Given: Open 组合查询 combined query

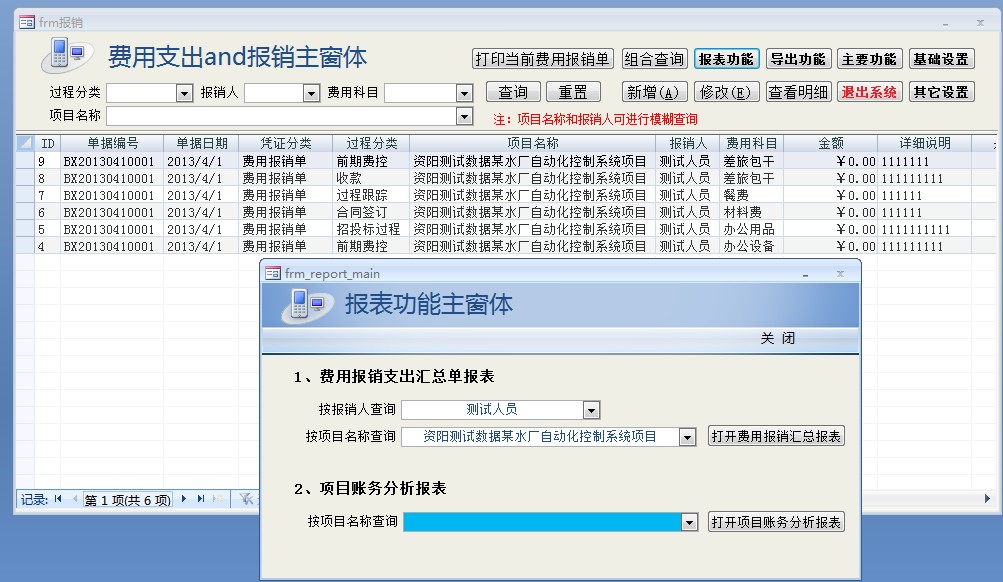Looking at the screenshot, I should 654,59.
